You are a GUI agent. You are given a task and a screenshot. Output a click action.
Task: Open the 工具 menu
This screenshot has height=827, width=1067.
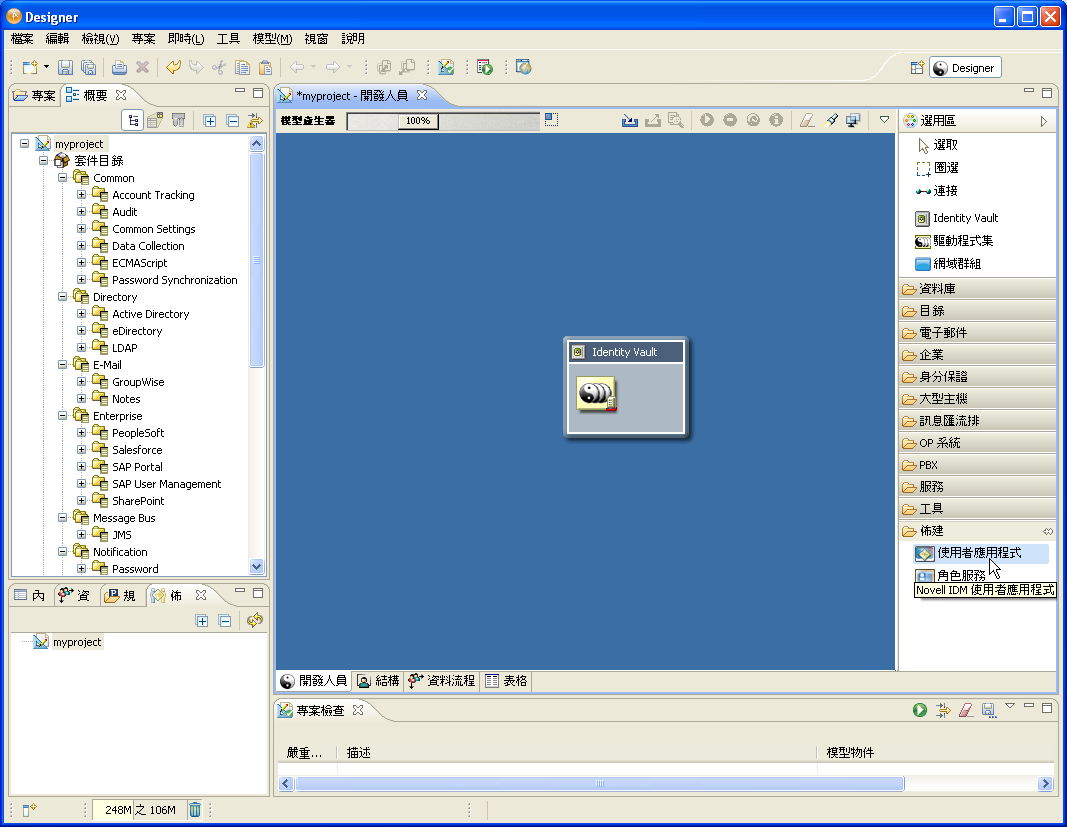tap(228, 39)
